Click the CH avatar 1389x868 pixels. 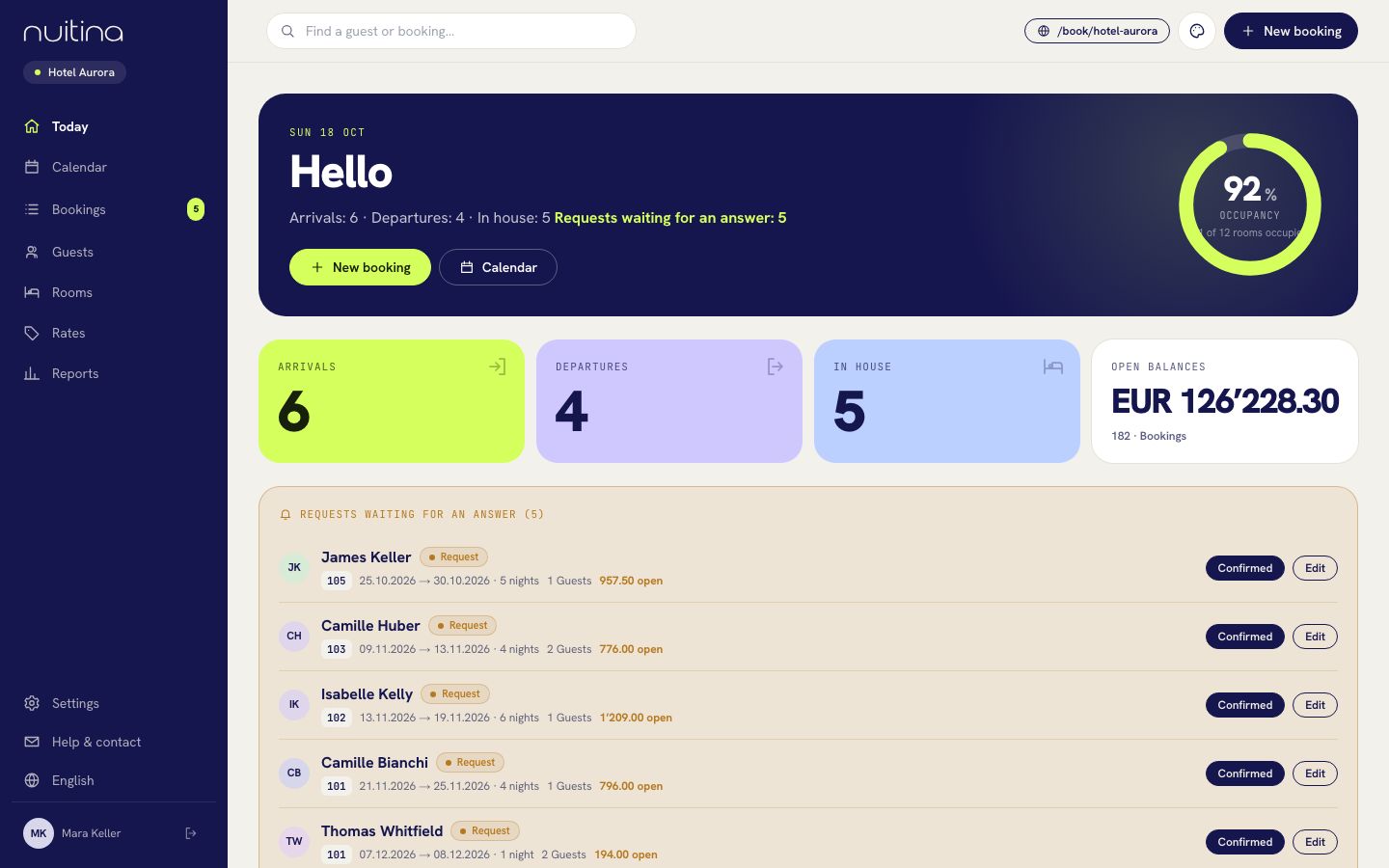click(x=294, y=637)
